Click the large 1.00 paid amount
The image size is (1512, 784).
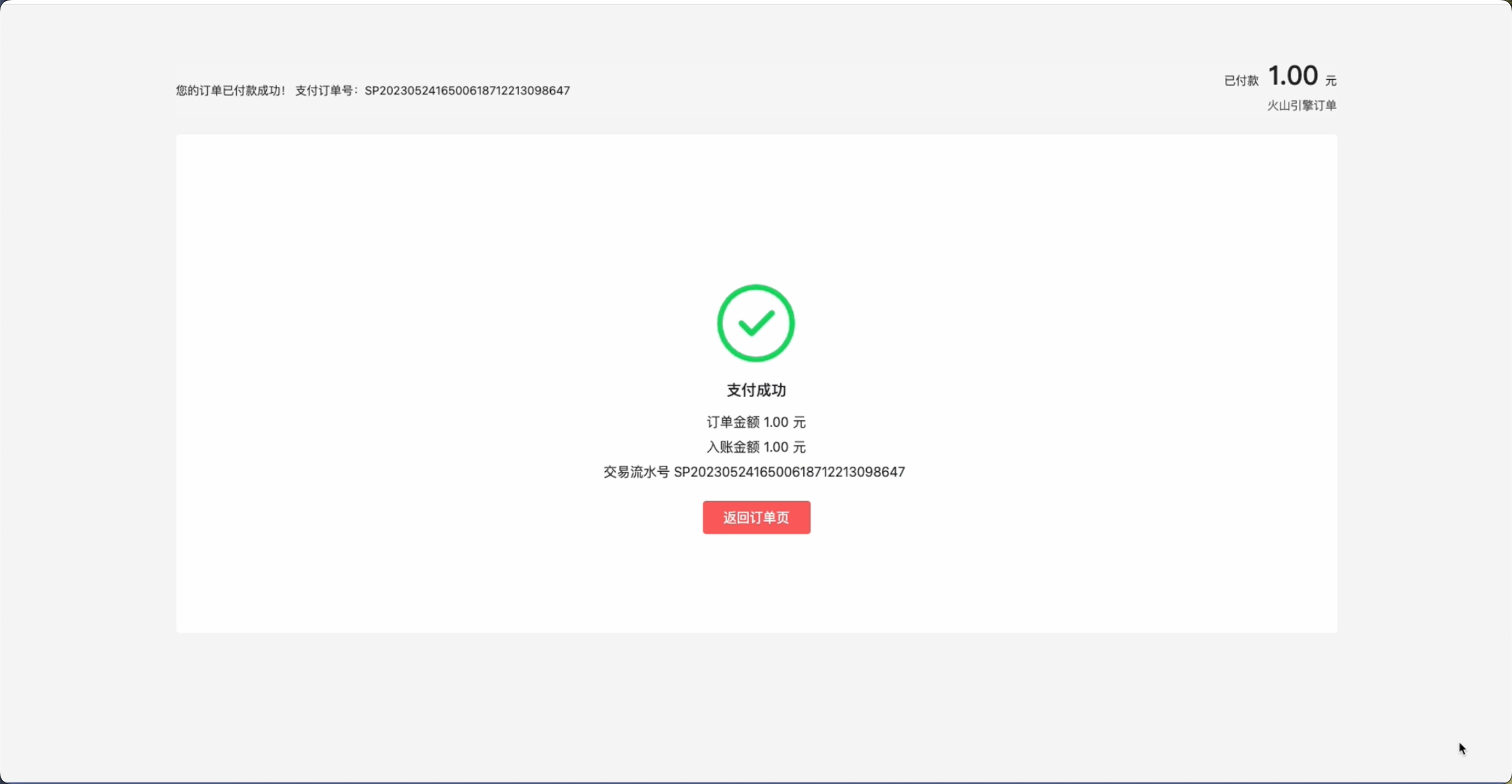(1293, 76)
